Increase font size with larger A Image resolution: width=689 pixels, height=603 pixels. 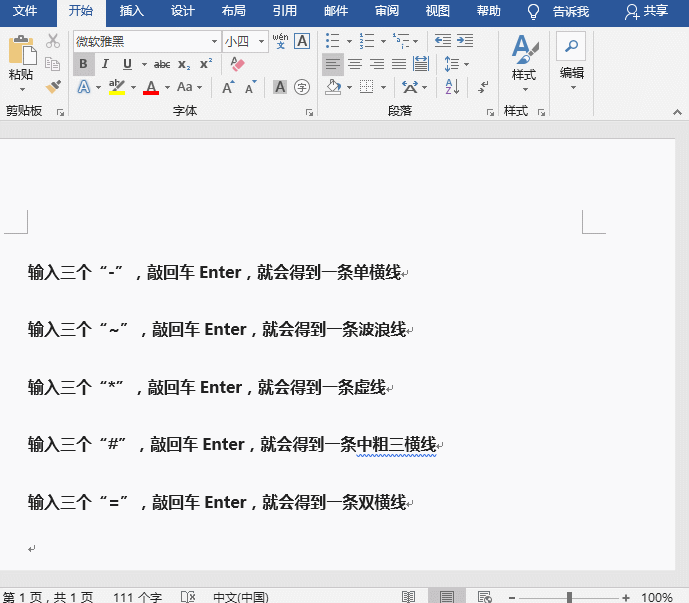[228, 87]
